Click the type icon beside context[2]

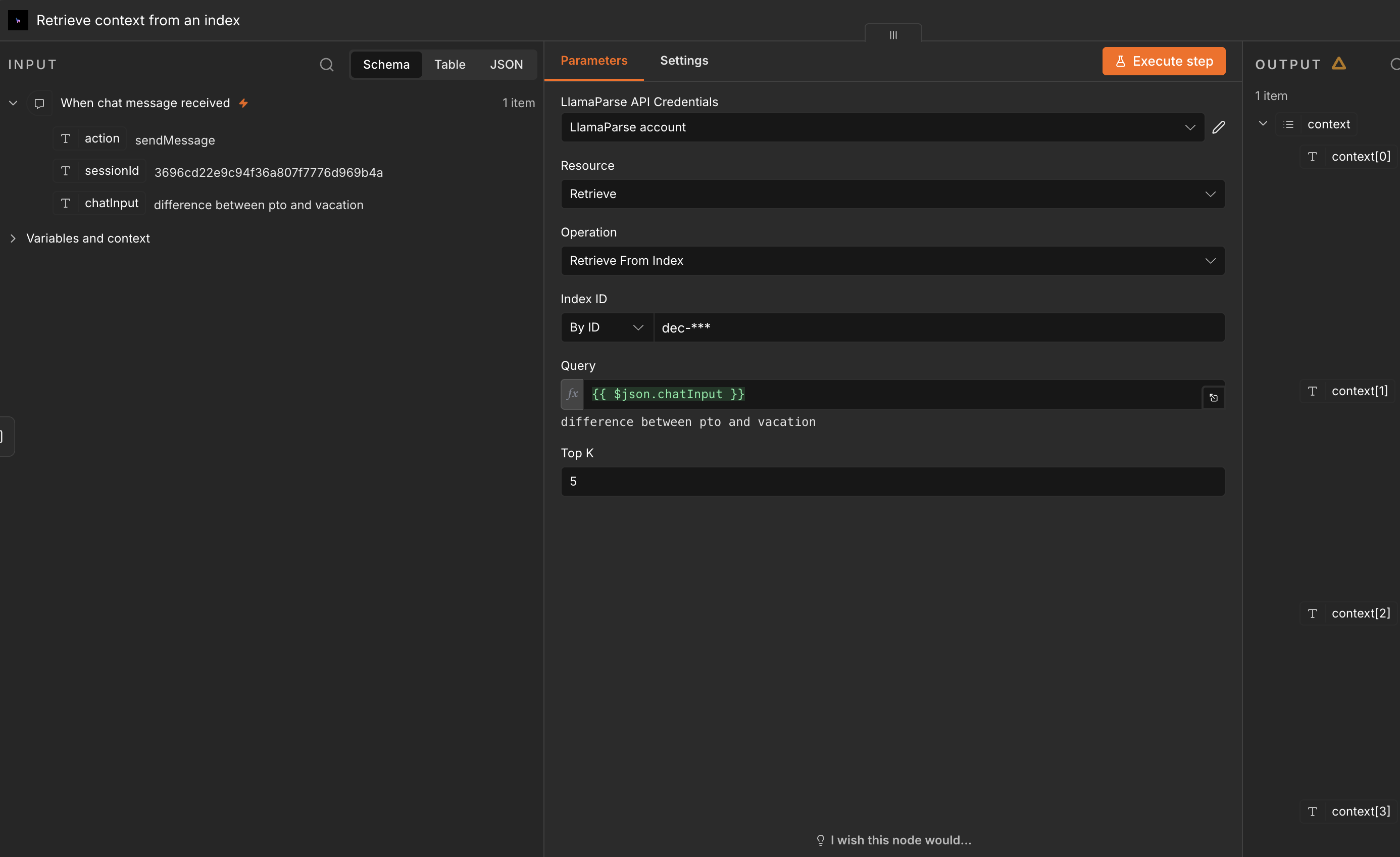pos(1313,614)
